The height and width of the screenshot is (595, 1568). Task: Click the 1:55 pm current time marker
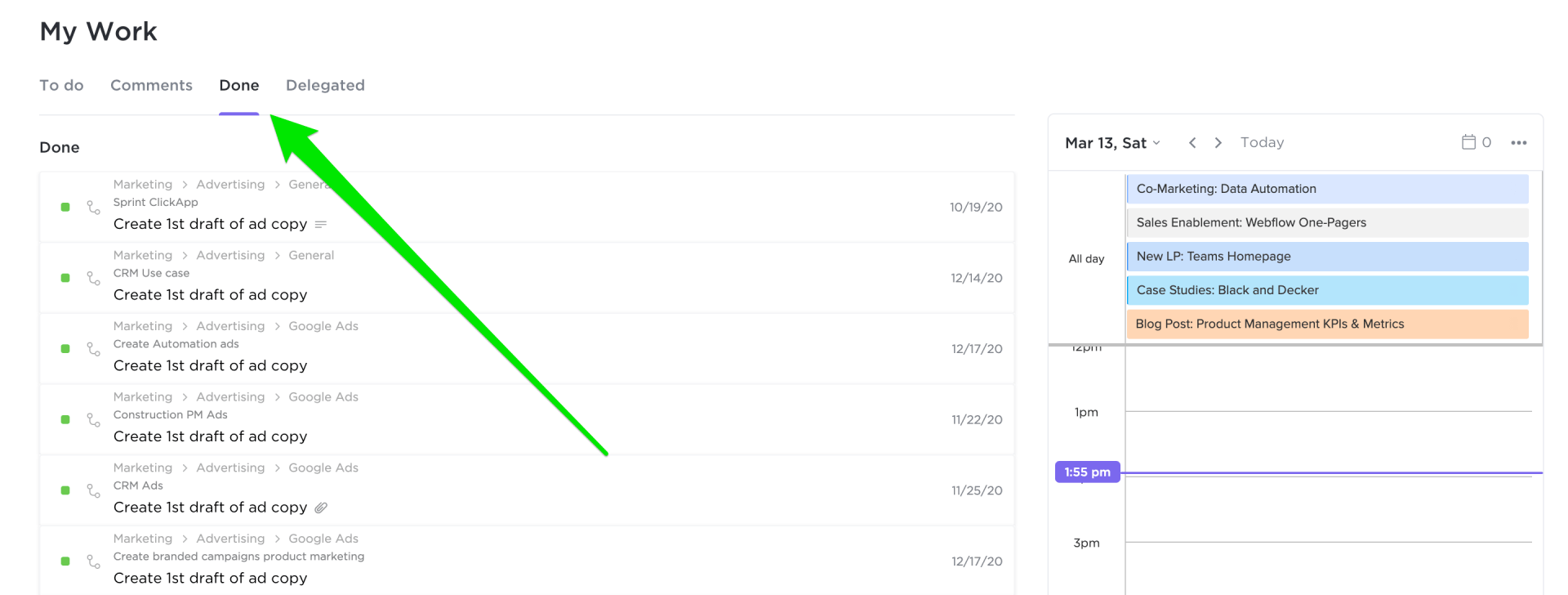[x=1087, y=472]
